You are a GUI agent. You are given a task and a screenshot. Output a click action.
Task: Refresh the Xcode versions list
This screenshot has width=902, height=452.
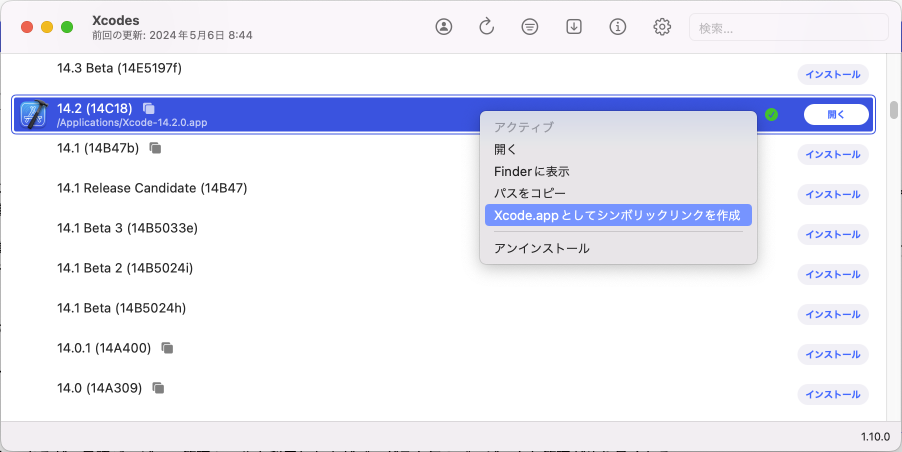[487, 26]
